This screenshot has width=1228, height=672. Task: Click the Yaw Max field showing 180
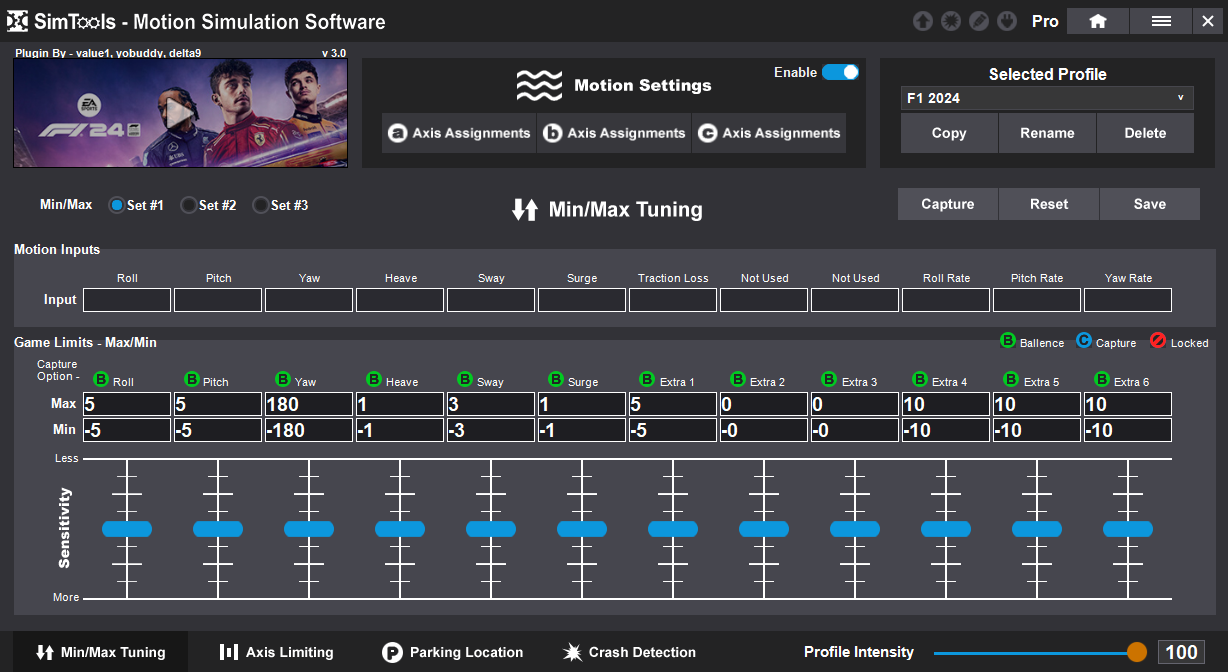pyautogui.click(x=309, y=404)
